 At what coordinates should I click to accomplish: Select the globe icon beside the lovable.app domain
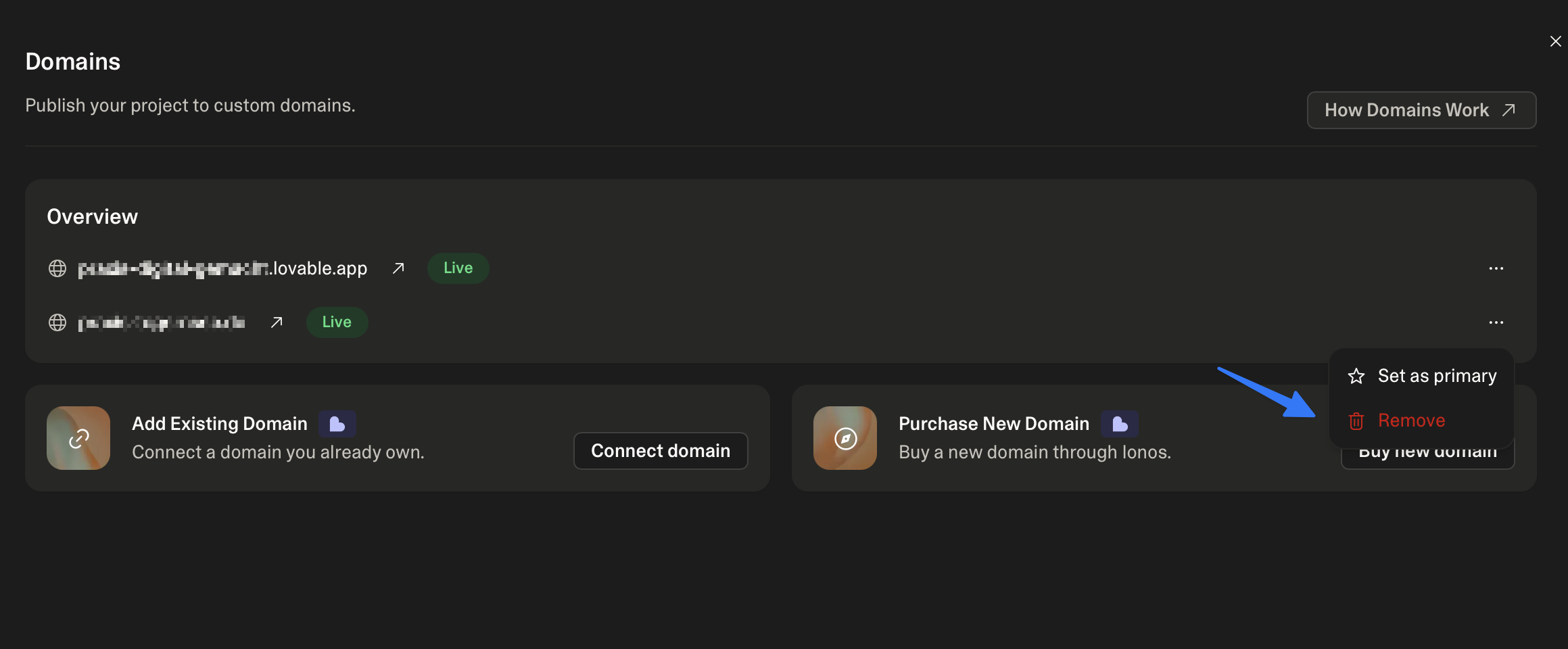coord(57,268)
